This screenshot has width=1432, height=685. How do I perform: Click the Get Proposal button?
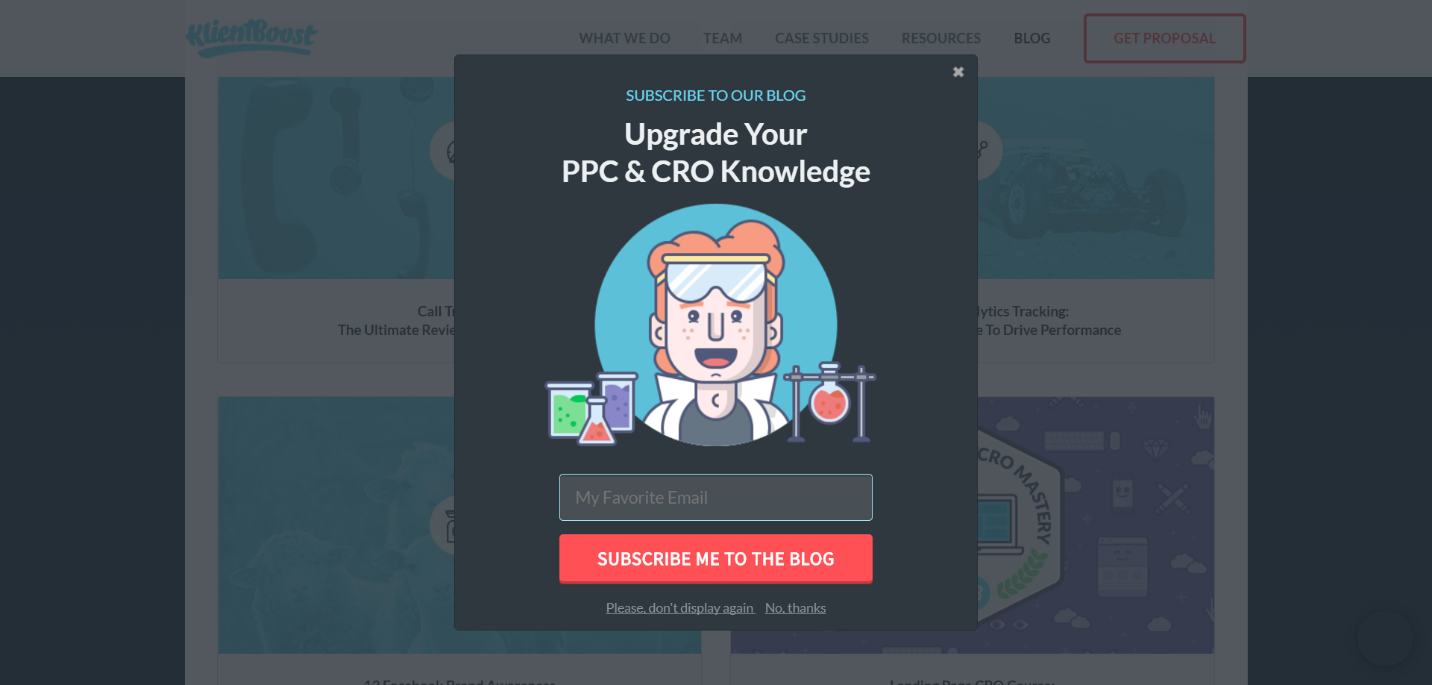[1165, 38]
